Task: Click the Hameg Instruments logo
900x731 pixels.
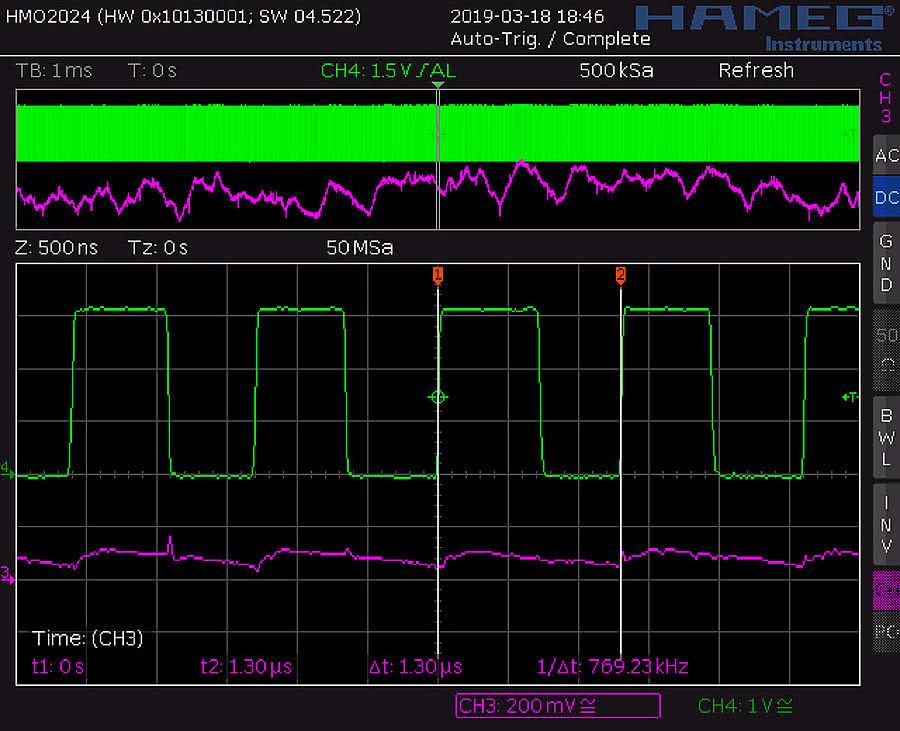Action: 762,26
